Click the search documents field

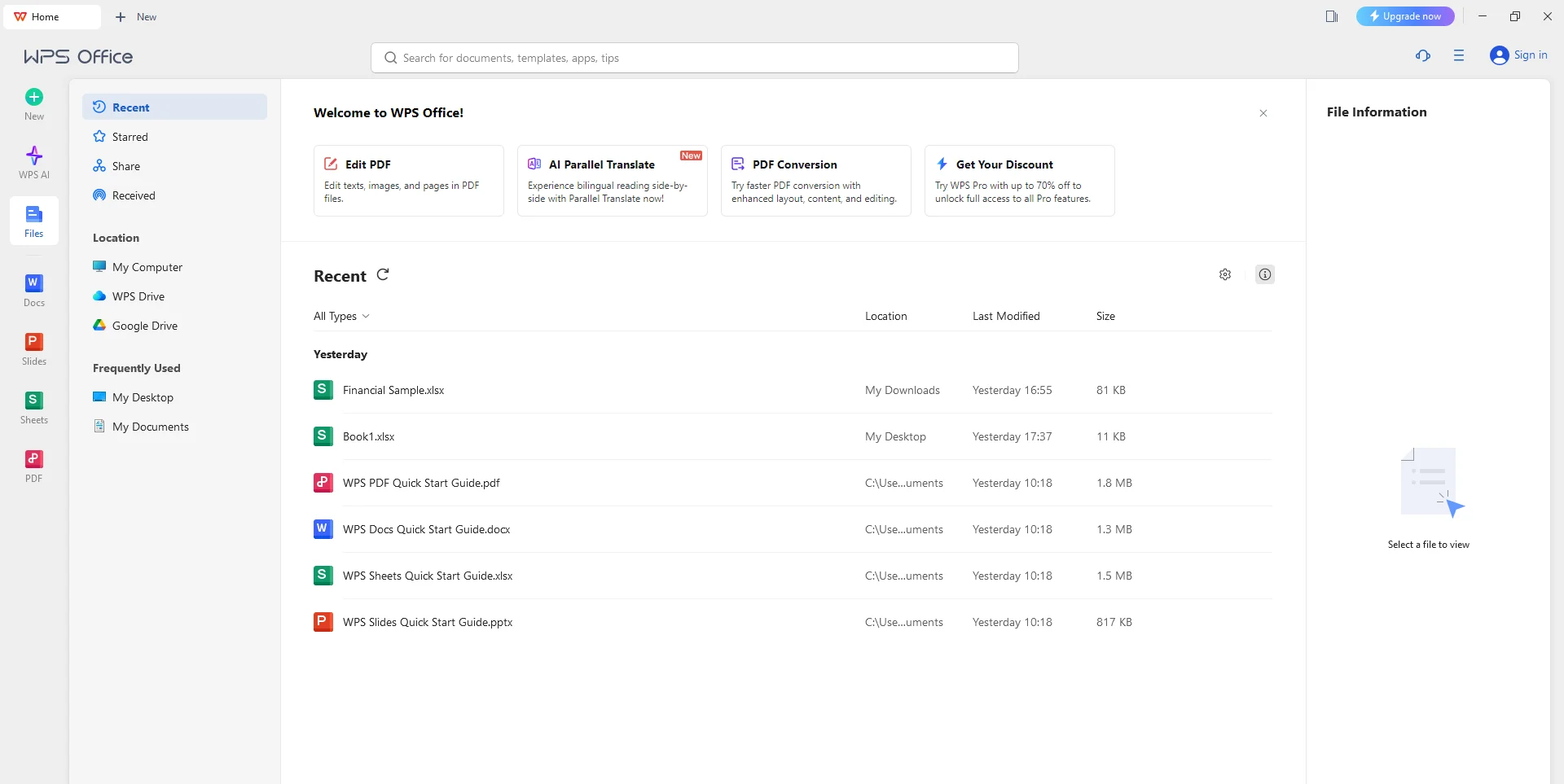[695, 58]
